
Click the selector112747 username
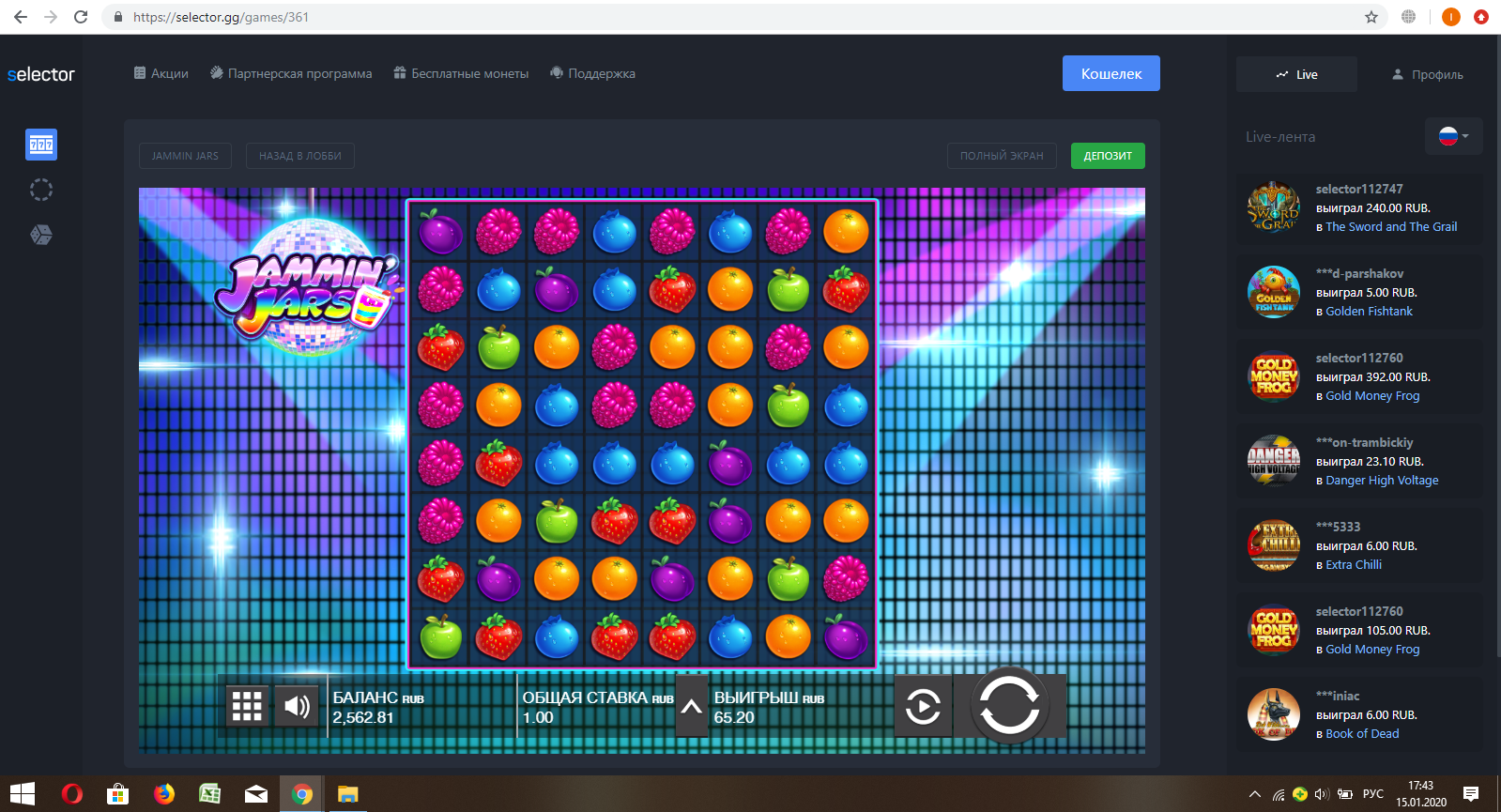1359,189
